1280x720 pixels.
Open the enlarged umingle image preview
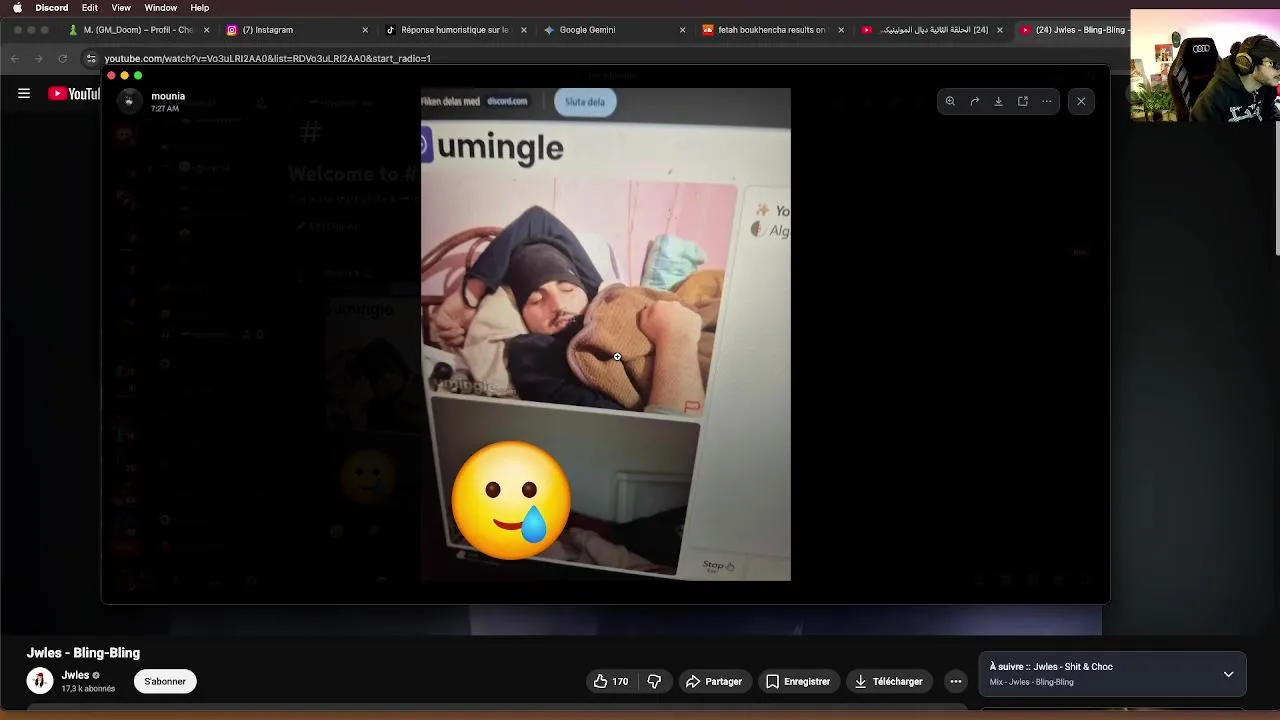(x=605, y=334)
